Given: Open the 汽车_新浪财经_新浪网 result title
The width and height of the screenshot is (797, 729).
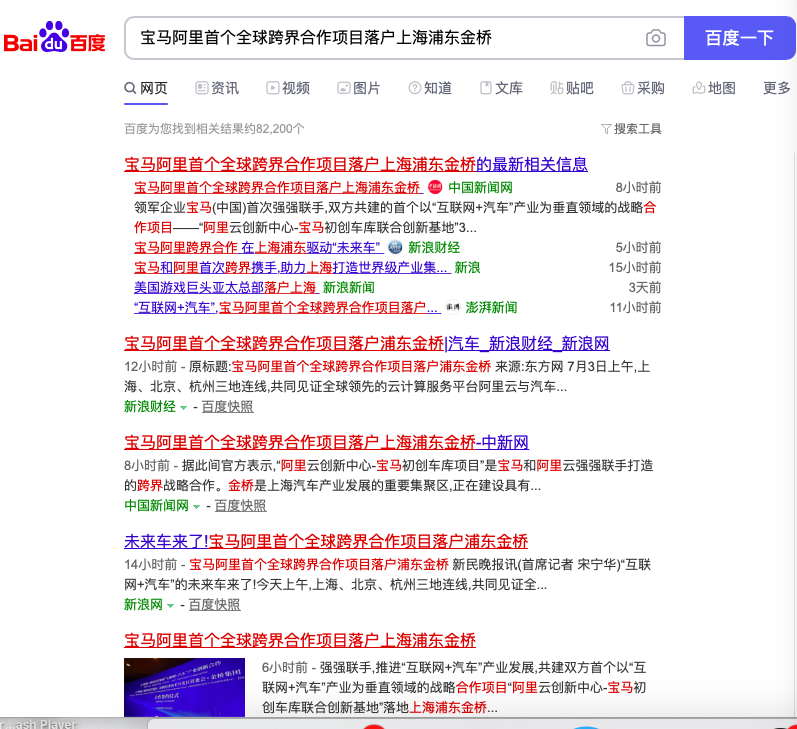Looking at the screenshot, I should pos(366,344).
